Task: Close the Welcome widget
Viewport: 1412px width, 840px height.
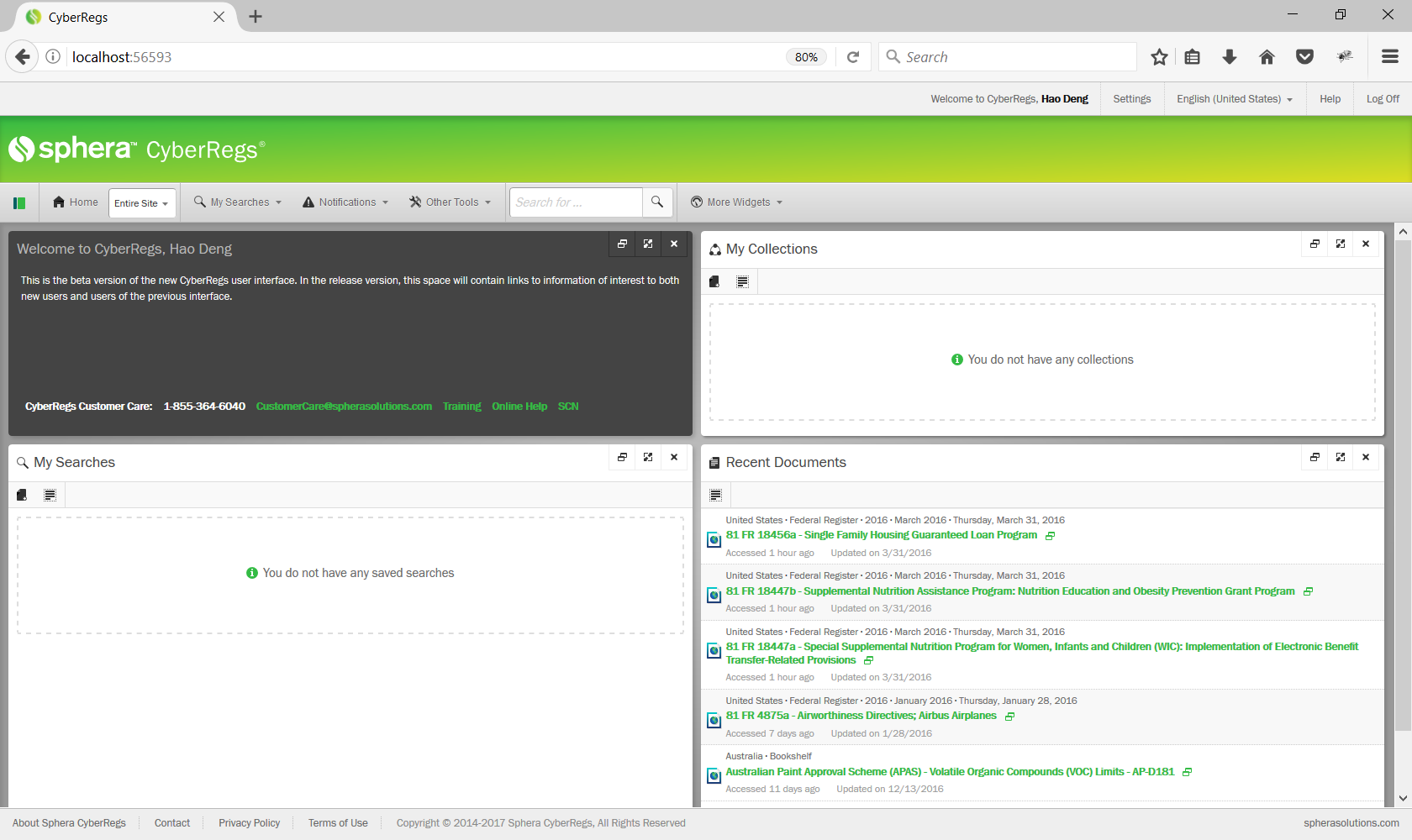Action: point(674,244)
